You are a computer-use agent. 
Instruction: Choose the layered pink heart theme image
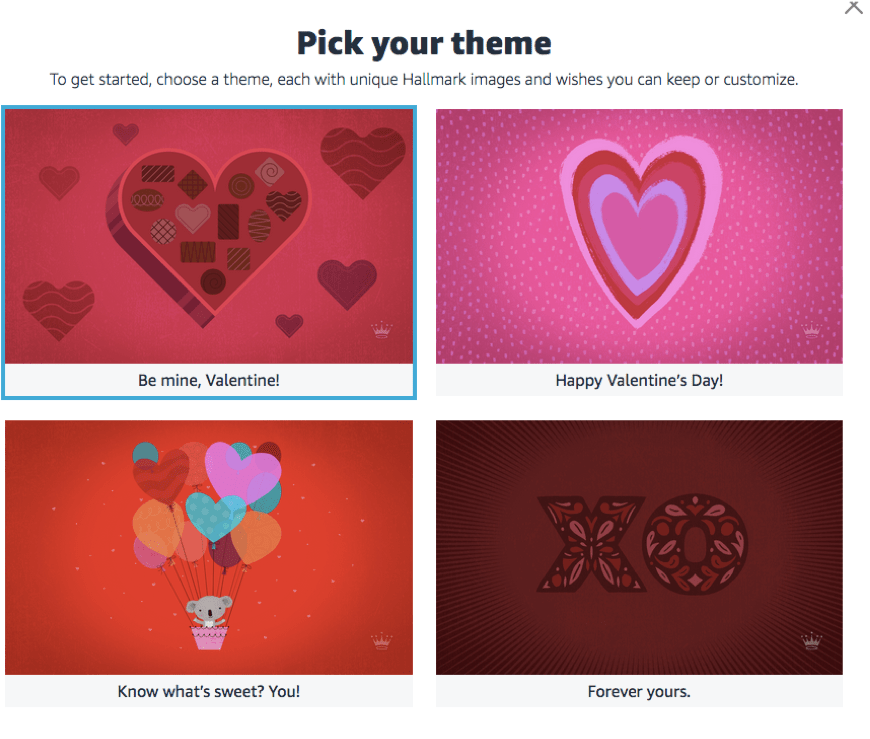tap(639, 236)
